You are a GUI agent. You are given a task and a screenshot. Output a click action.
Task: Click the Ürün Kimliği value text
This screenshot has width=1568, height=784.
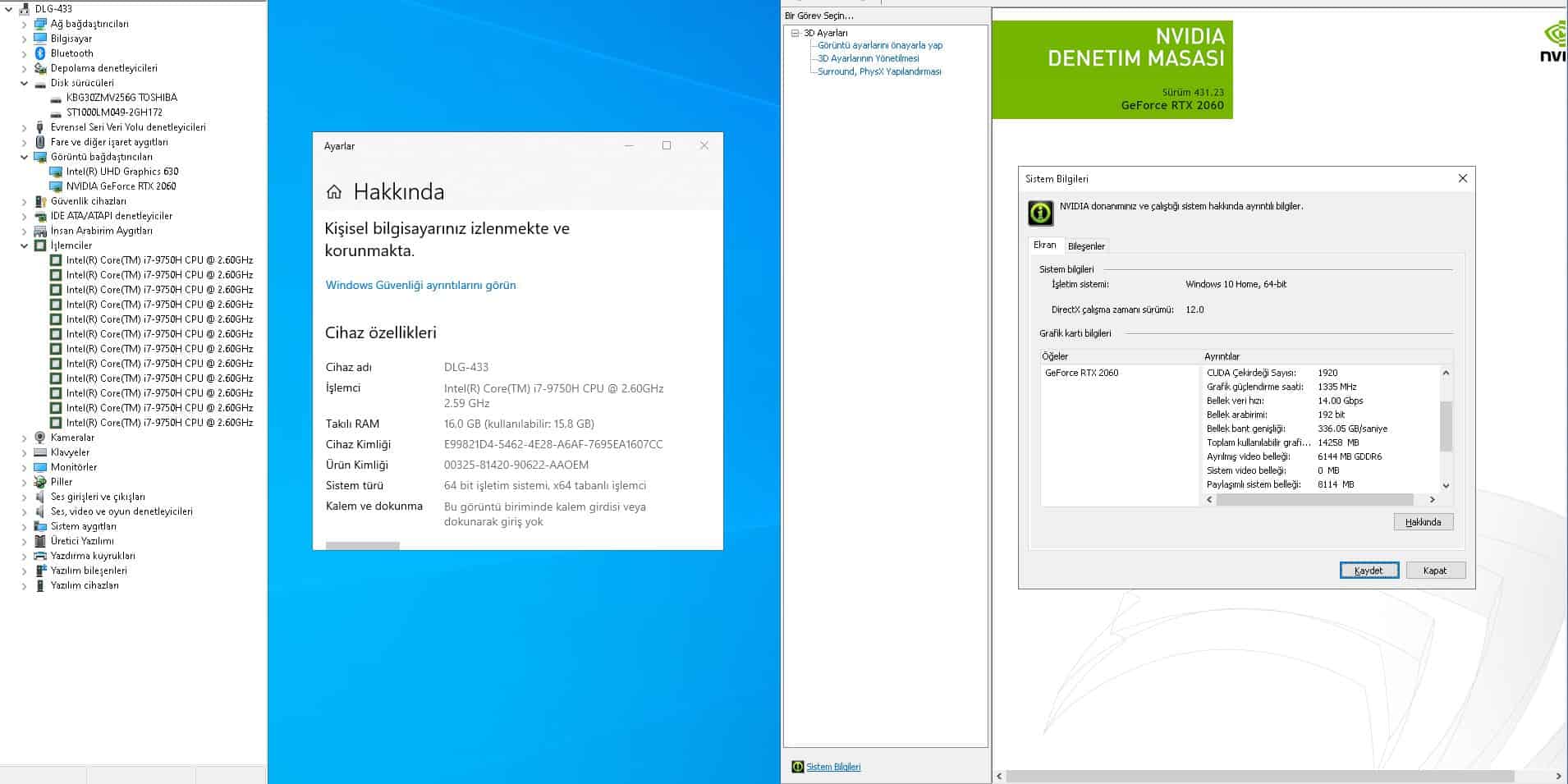click(x=516, y=465)
